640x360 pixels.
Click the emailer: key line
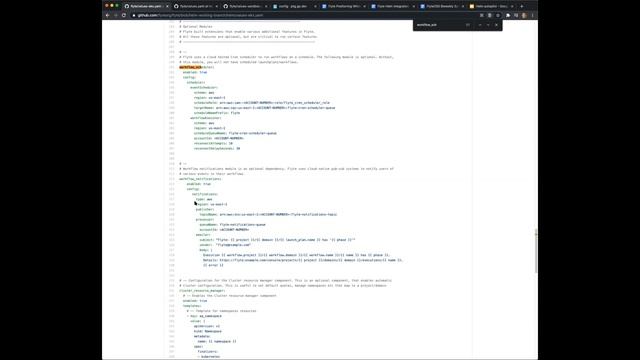click(203, 235)
